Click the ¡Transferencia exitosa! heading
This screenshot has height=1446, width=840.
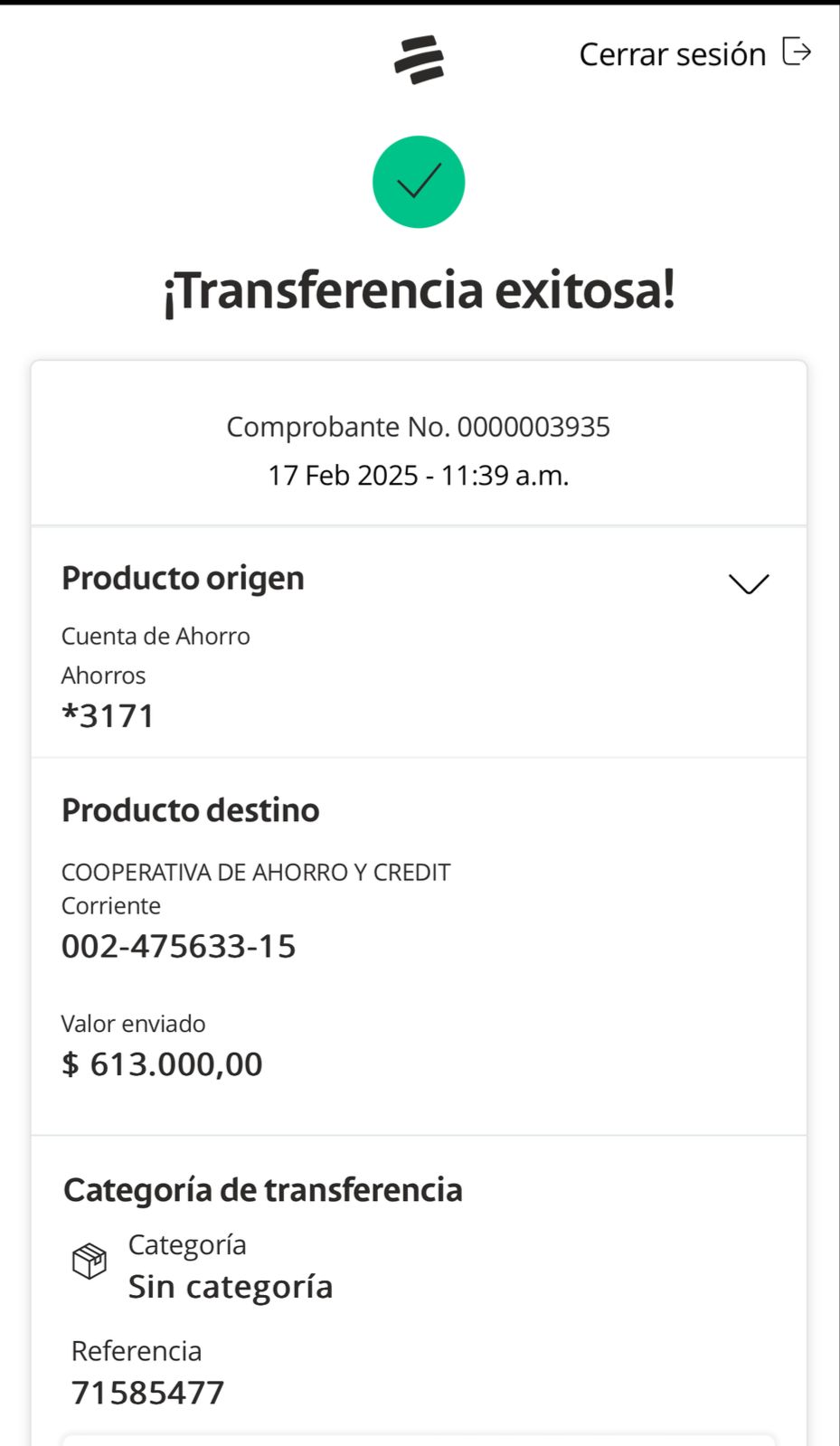point(419,290)
